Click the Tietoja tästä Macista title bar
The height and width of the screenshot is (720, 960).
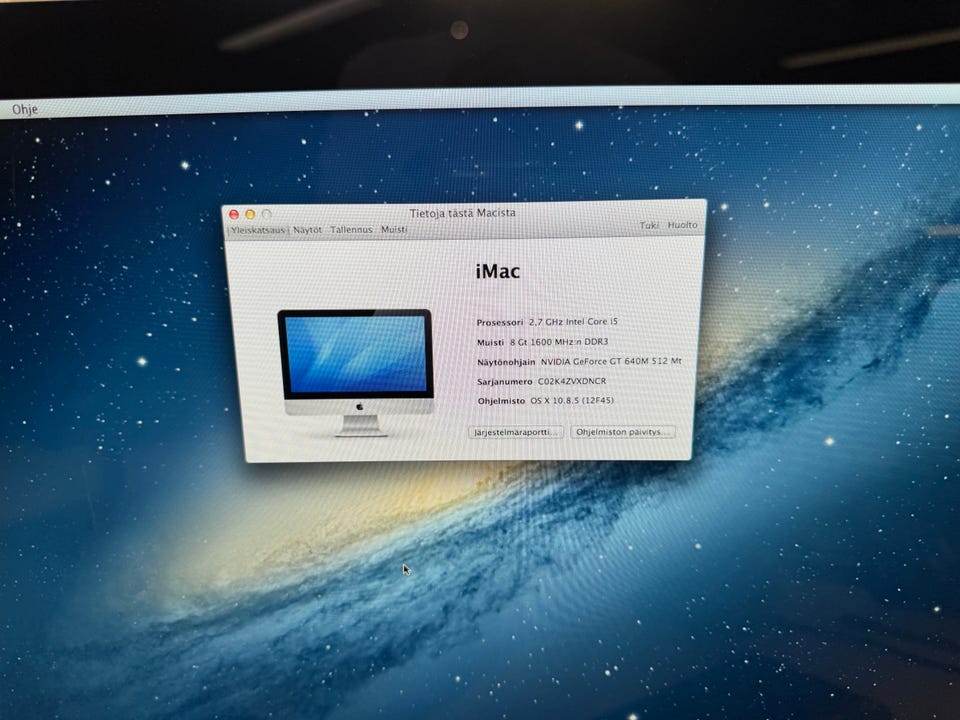(x=463, y=213)
